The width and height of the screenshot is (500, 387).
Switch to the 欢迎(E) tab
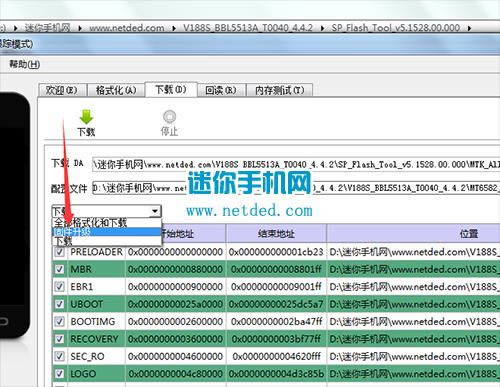pyautogui.click(x=62, y=90)
